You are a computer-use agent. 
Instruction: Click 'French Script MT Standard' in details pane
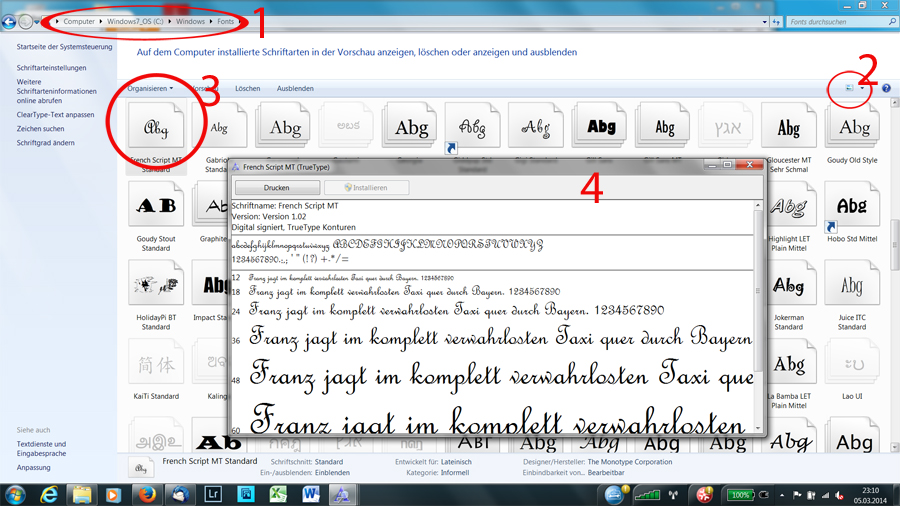pyautogui.click(x=210, y=461)
